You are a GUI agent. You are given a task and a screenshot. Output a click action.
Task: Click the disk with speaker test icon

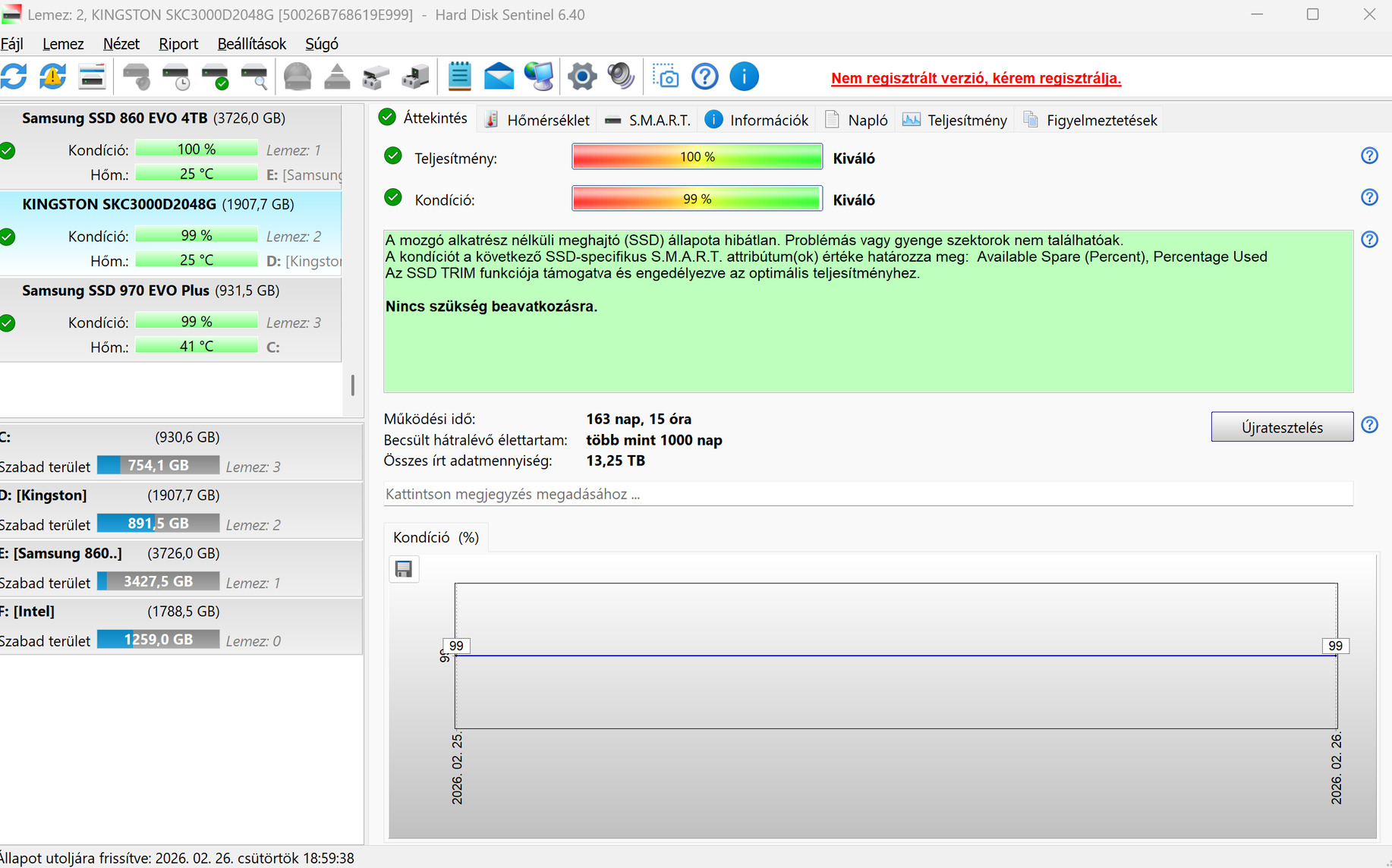pos(137,77)
